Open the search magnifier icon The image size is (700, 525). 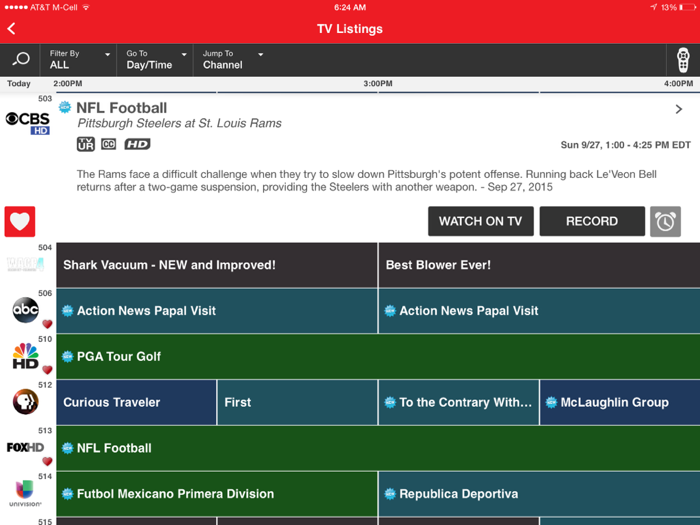pyautogui.click(x=21, y=59)
